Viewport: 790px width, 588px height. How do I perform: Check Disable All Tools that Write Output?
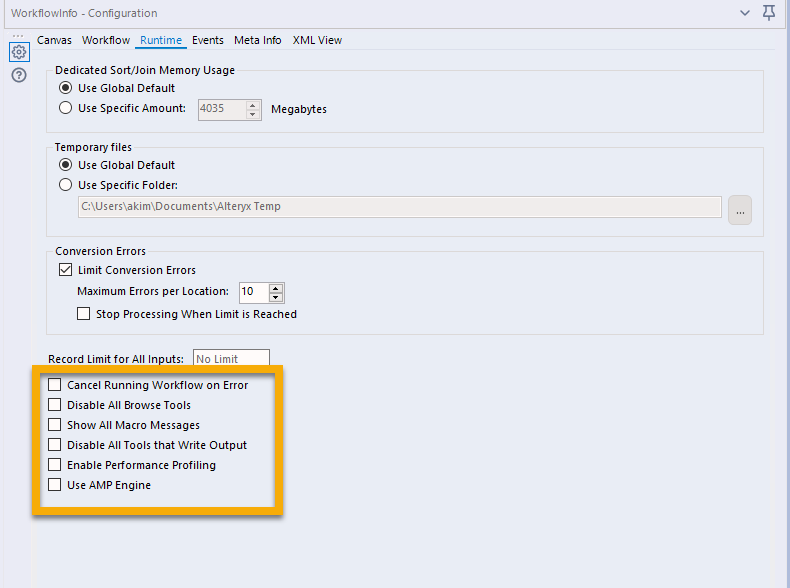pos(54,445)
